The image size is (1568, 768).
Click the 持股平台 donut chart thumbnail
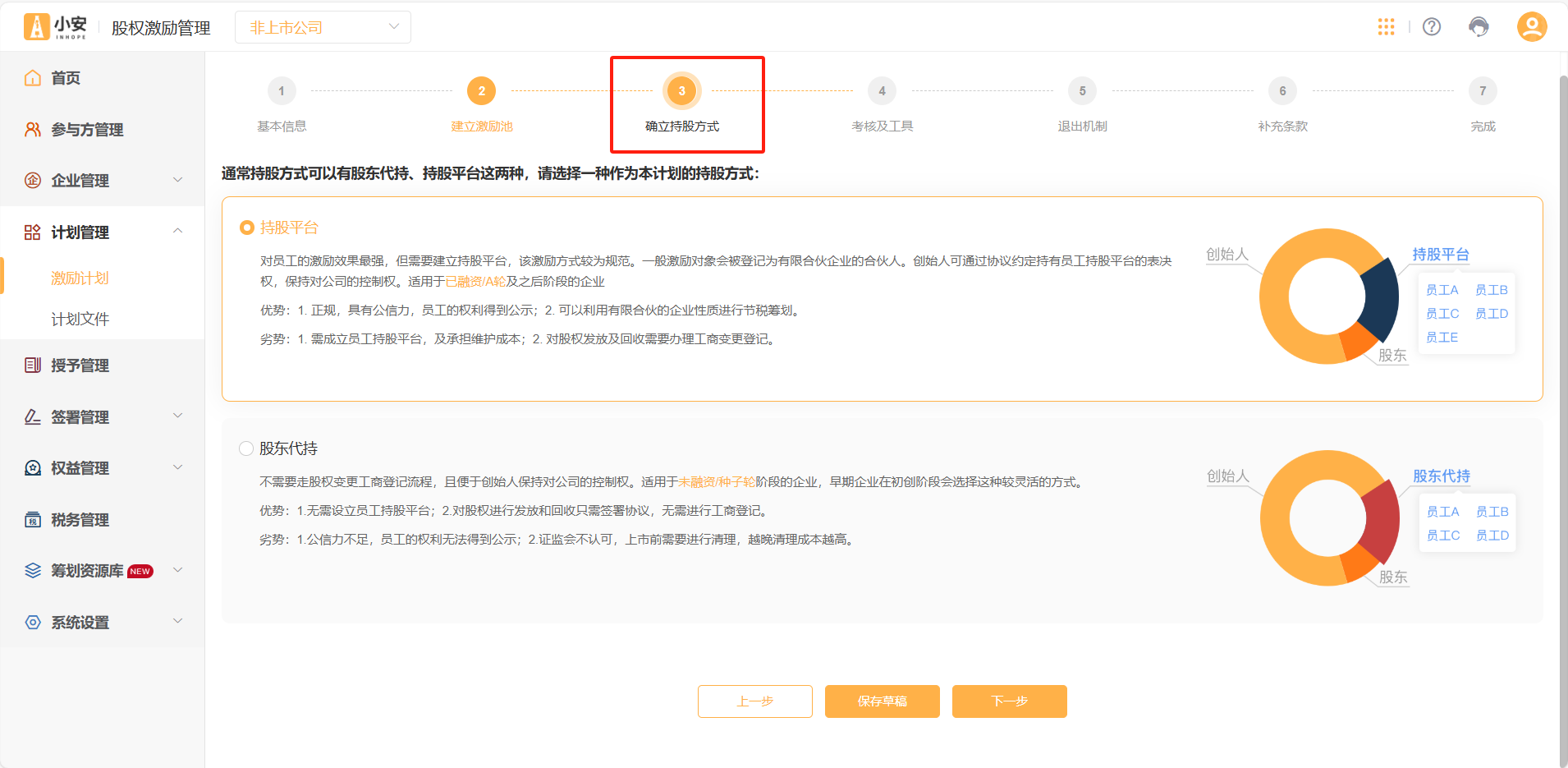coord(1328,297)
